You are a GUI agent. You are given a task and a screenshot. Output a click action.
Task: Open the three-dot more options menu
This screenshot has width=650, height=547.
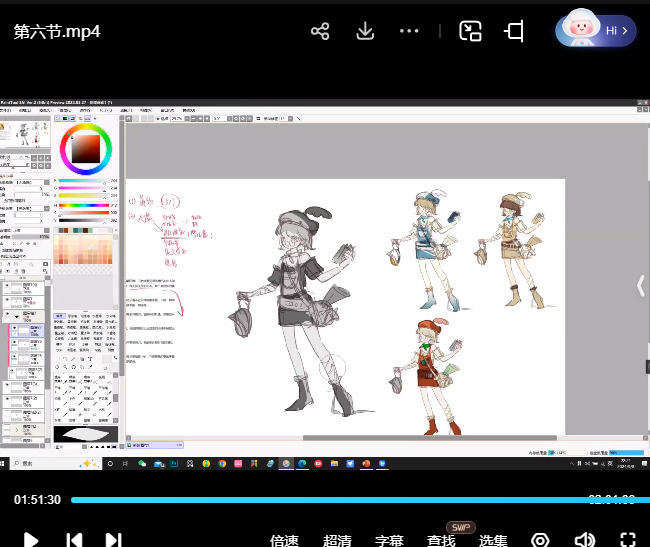pyautogui.click(x=409, y=31)
